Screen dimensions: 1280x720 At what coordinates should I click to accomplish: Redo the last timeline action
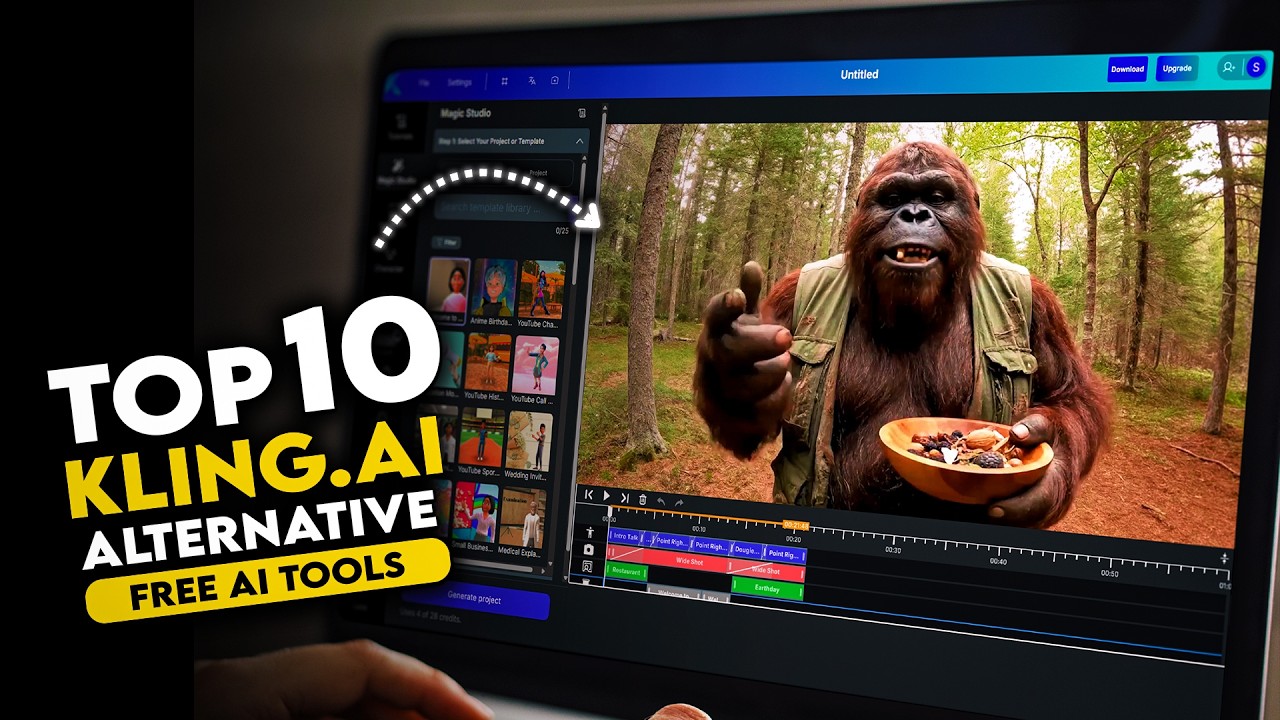tap(679, 502)
